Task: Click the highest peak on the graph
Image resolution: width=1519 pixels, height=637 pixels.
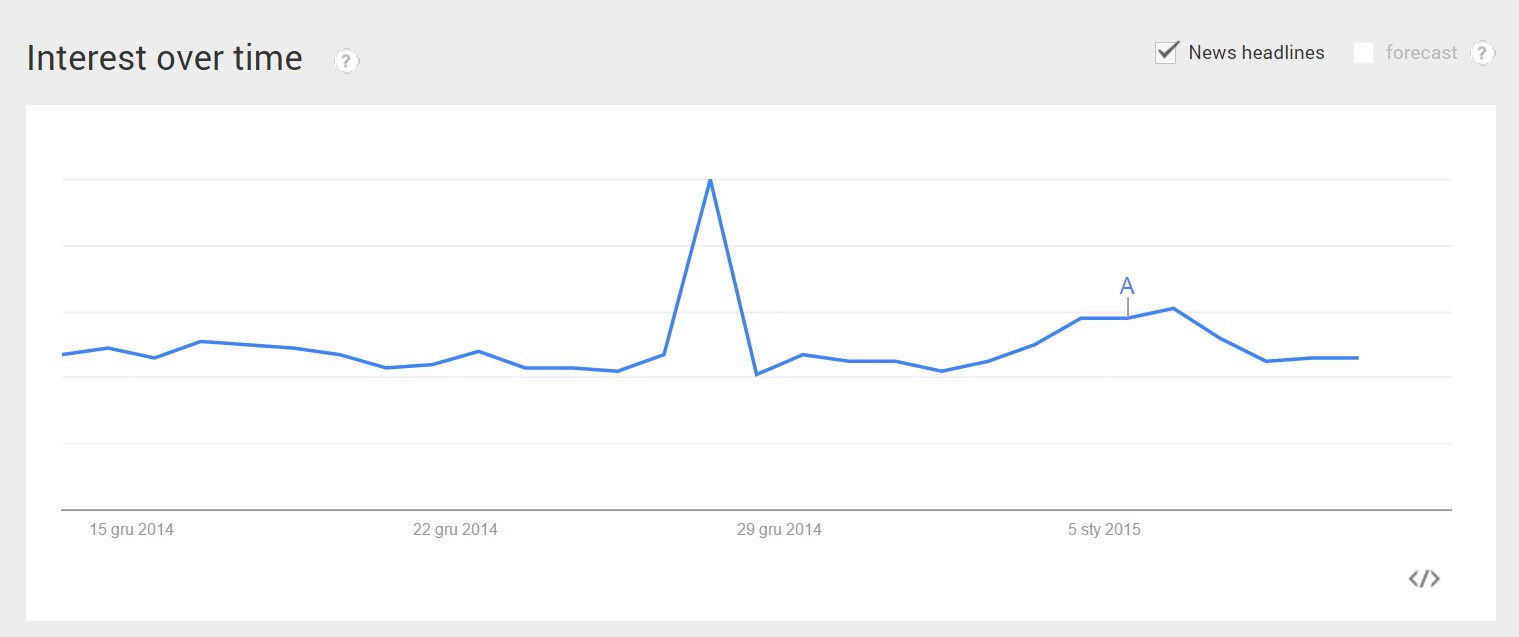Action: coord(710,180)
